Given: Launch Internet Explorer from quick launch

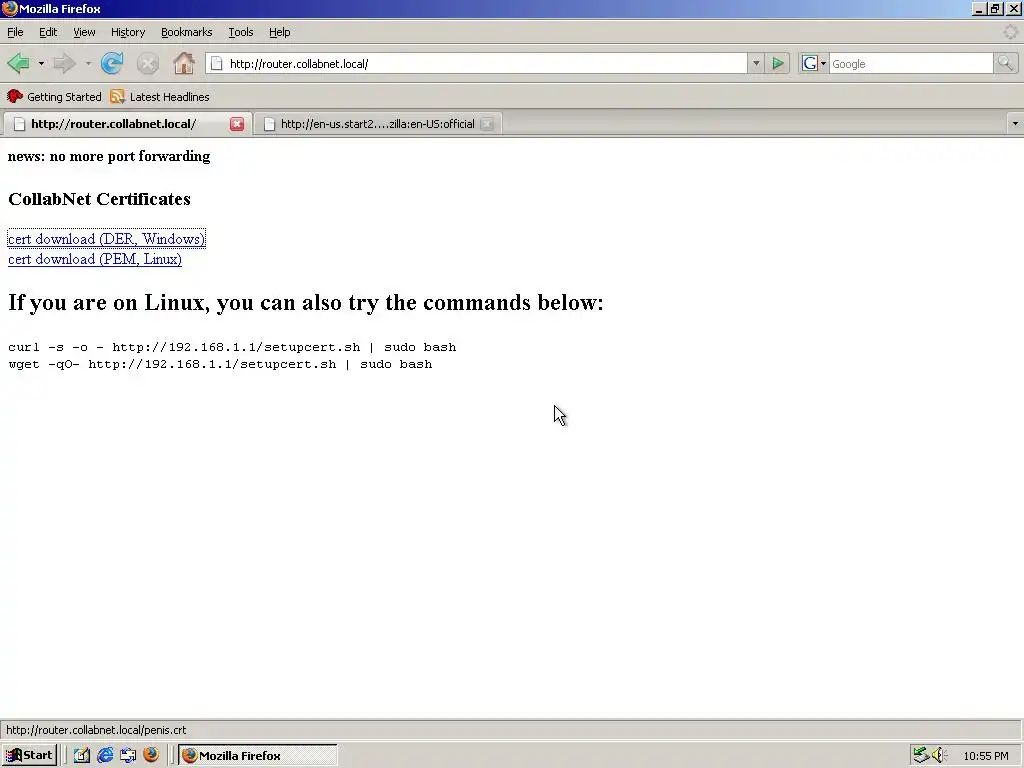Looking at the screenshot, I should tap(104, 756).
